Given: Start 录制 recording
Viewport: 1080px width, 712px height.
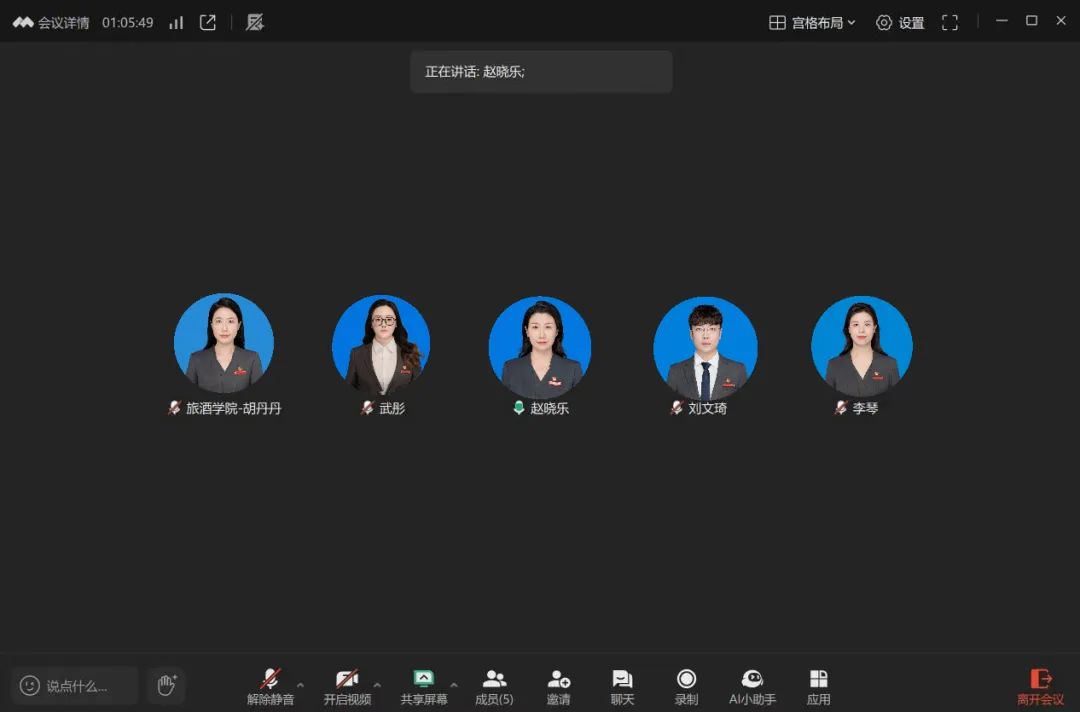Looking at the screenshot, I should pos(686,686).
